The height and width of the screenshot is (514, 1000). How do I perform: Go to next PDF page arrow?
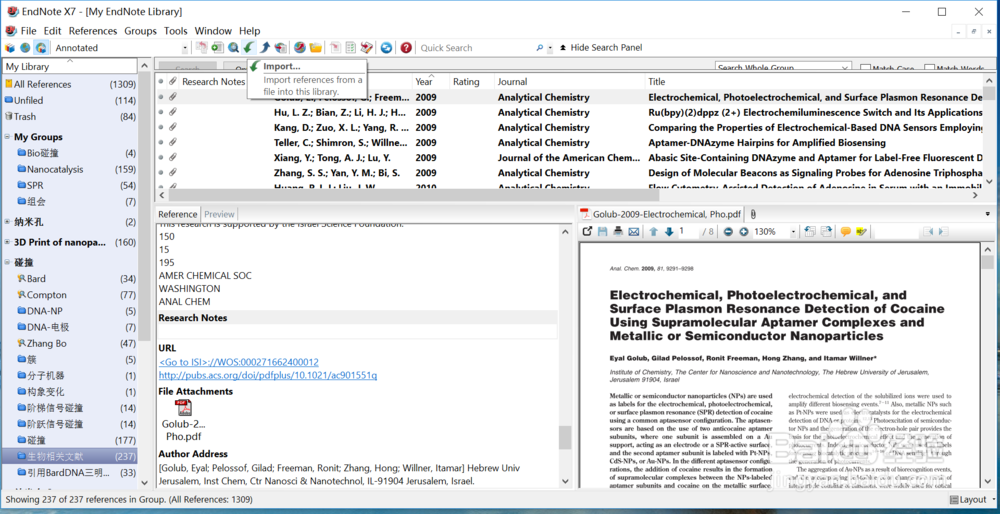669,231
